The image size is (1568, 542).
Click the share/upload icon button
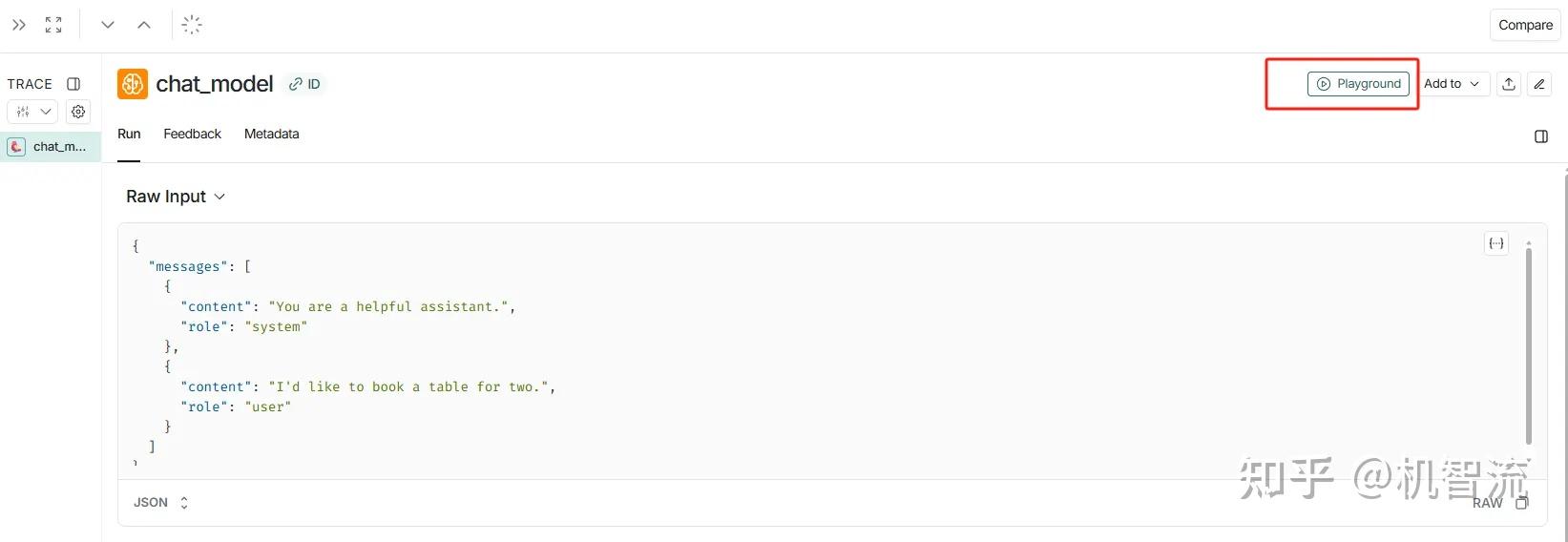[x=1509, y=84]
